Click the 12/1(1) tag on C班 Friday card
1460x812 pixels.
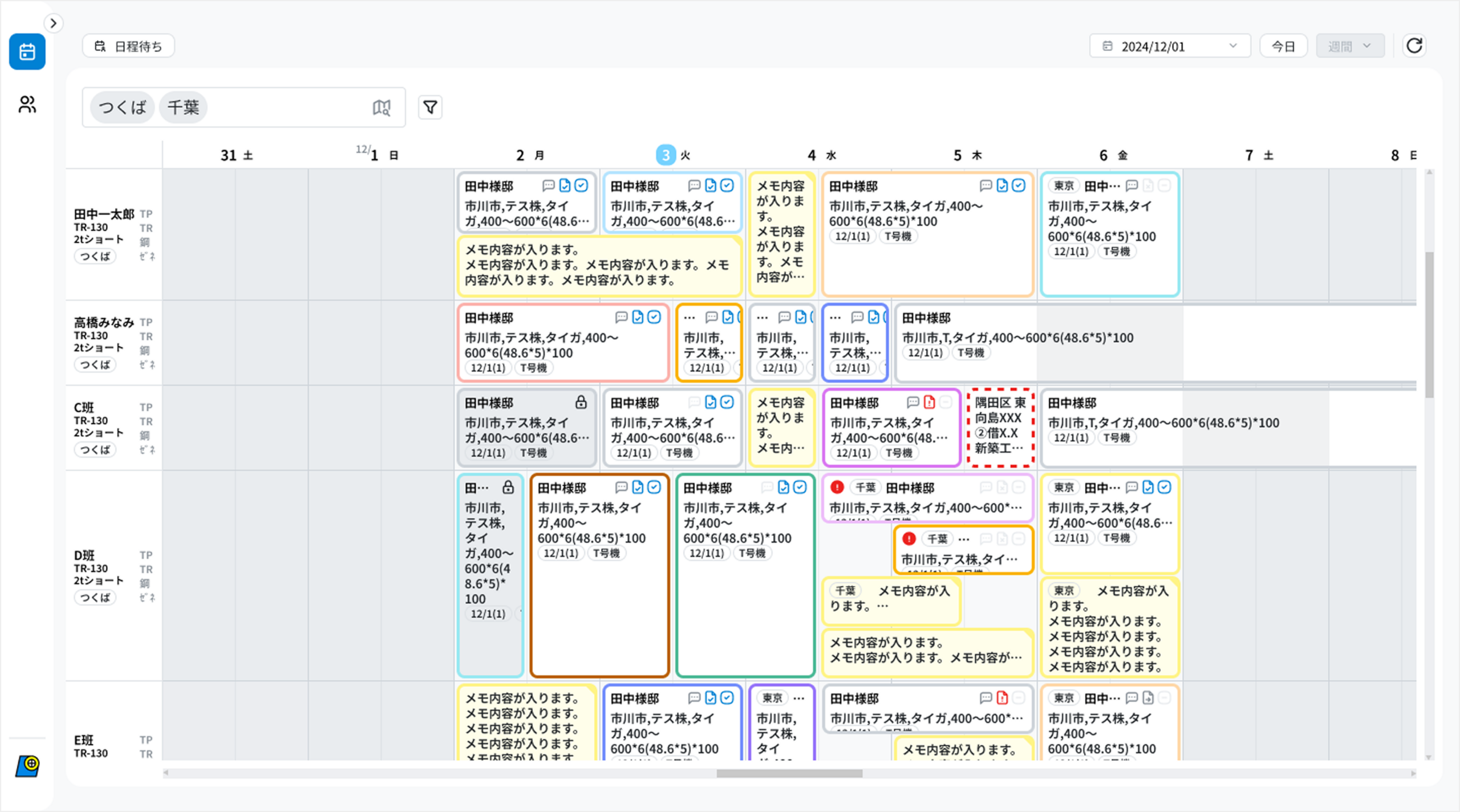[x=1071, y=438]
